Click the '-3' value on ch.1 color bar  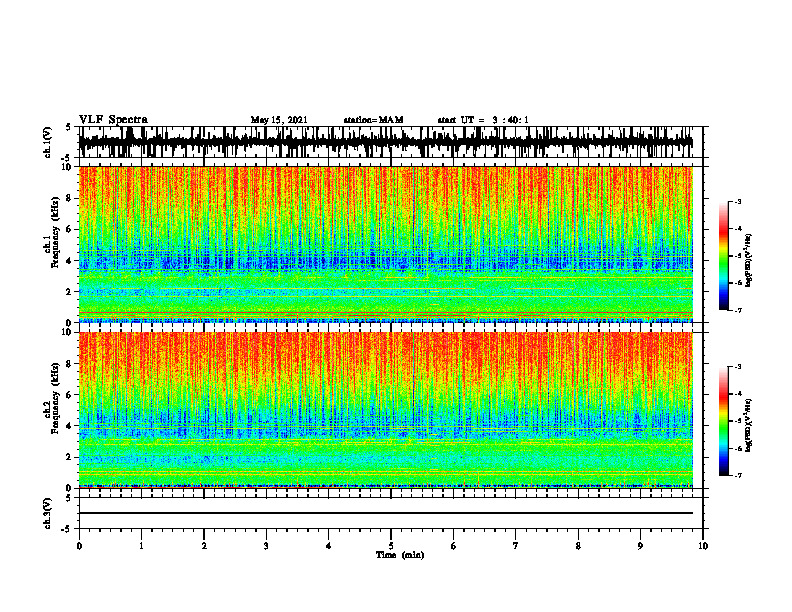[738, 201]
